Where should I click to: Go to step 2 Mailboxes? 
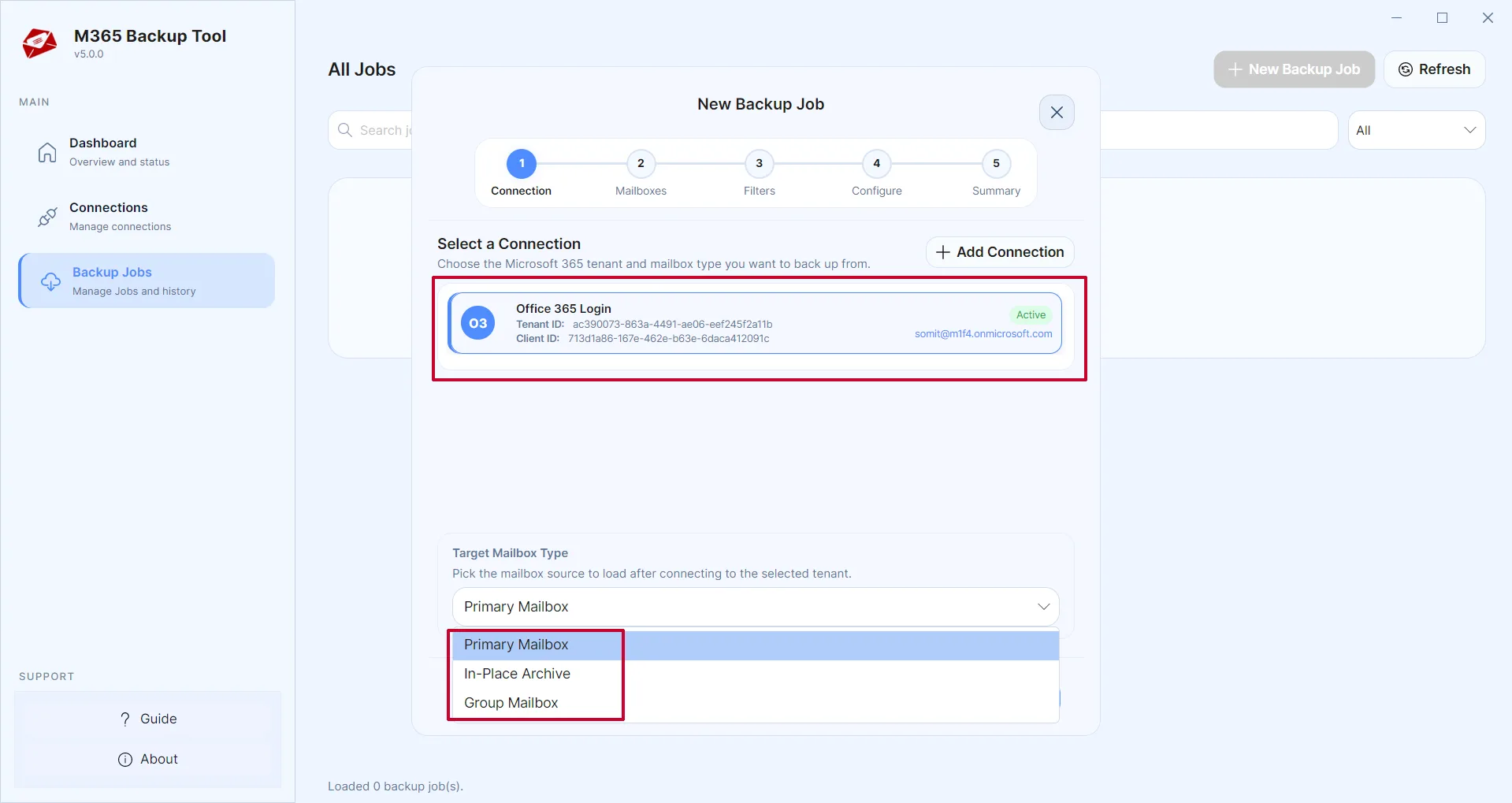(641, 173)
